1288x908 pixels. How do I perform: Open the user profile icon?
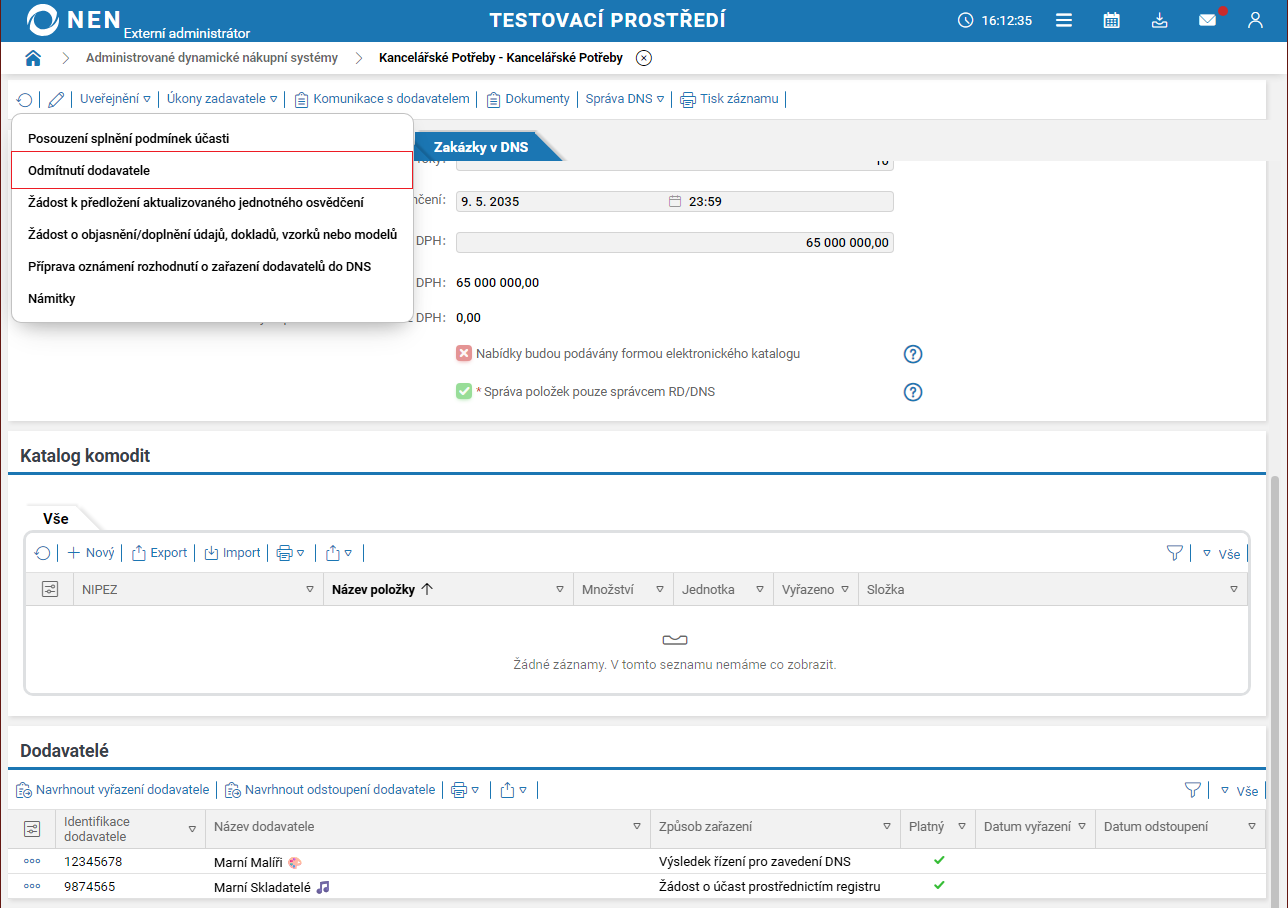(x=1255, y=20)
